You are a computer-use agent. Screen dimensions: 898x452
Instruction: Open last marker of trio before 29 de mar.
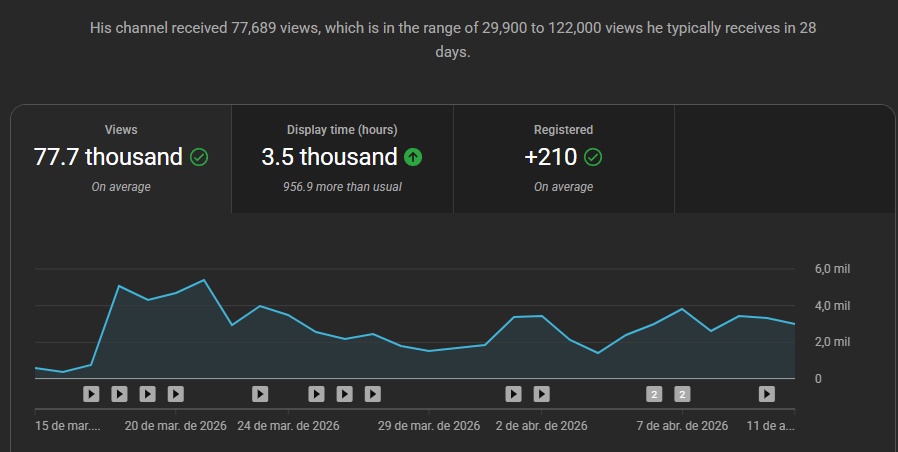[373, 394]
